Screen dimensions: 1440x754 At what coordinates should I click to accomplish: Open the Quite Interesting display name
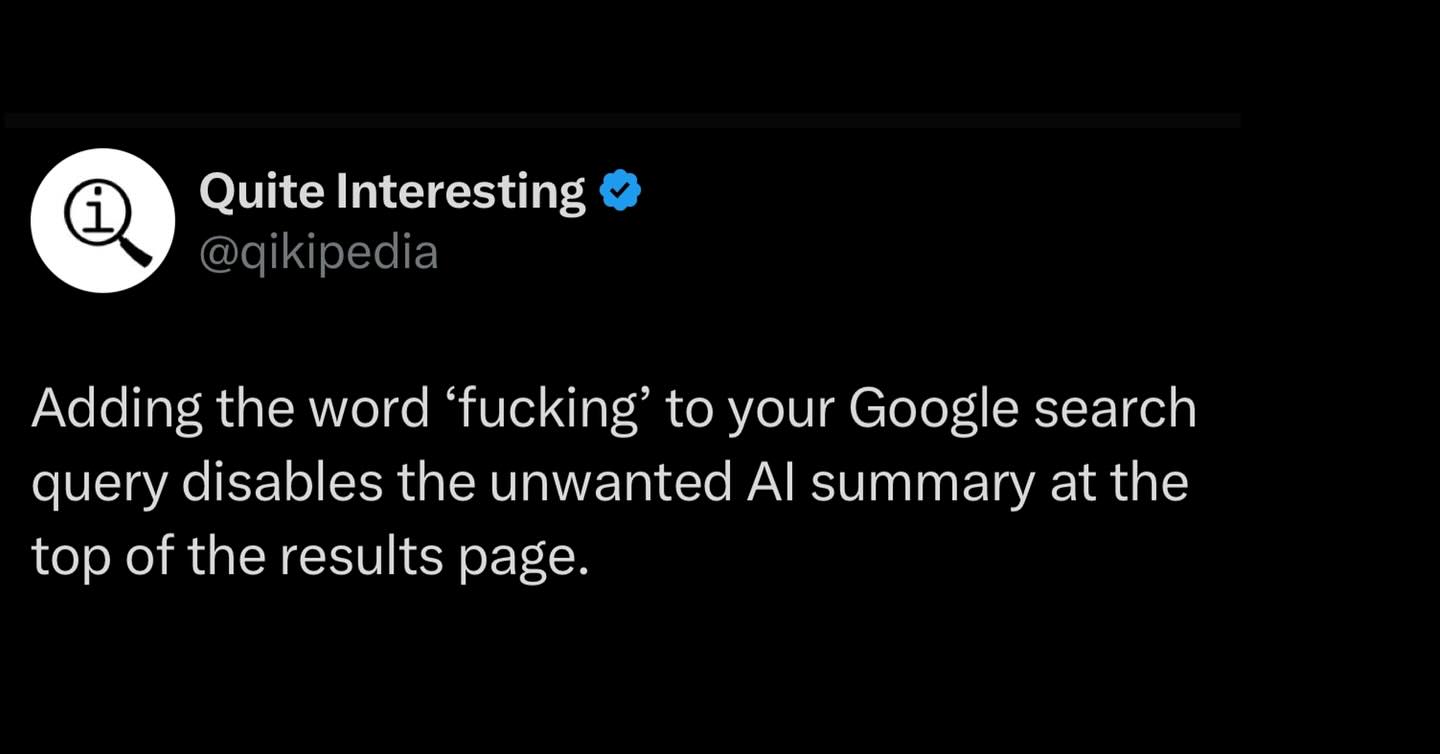point(392,192)
